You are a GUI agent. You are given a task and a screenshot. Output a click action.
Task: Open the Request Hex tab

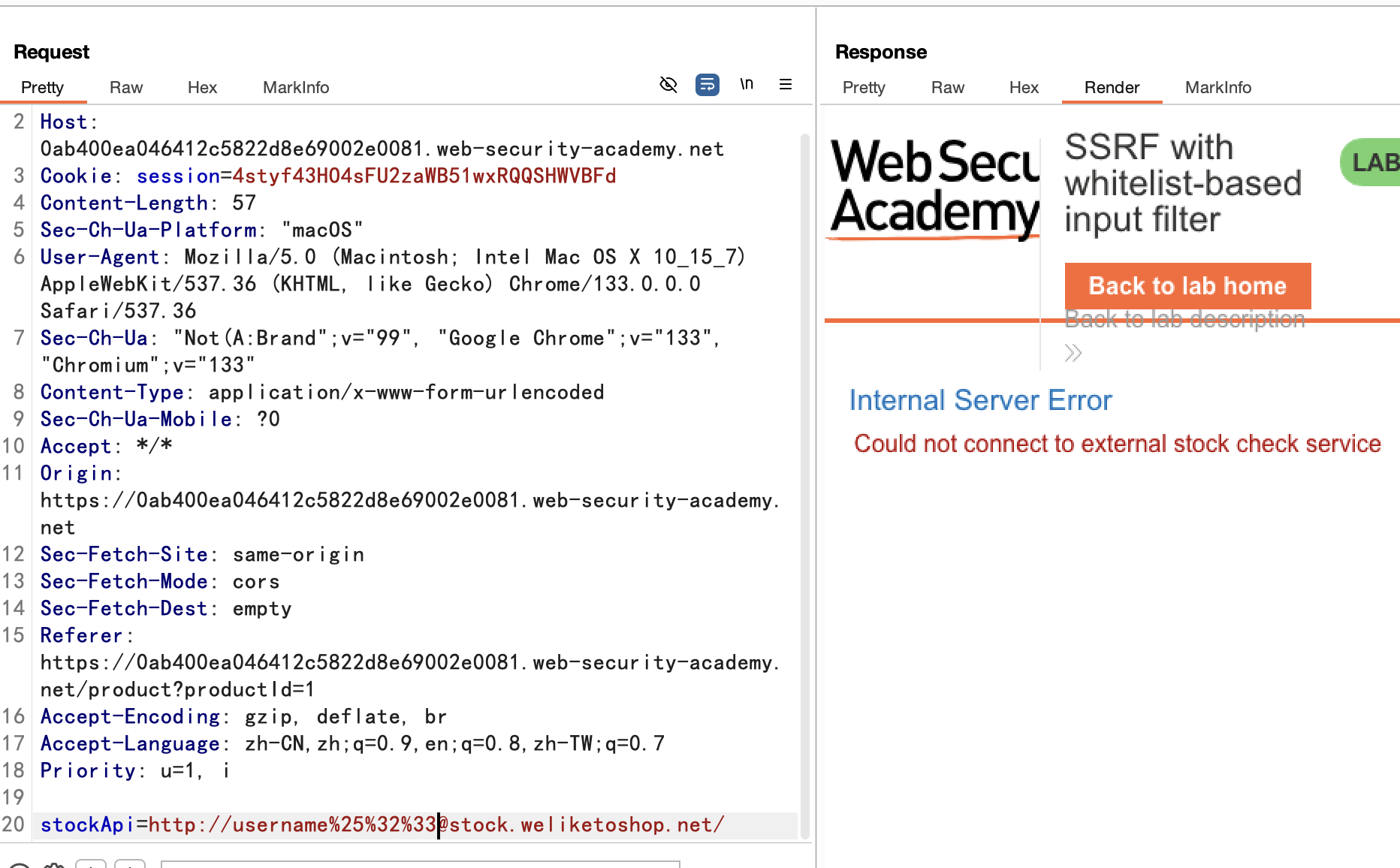click(x=202, y=88)
